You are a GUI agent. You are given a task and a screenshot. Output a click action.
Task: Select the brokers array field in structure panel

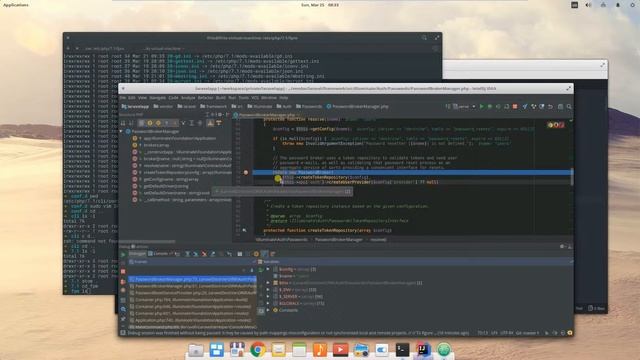click(x=156, y=145)
